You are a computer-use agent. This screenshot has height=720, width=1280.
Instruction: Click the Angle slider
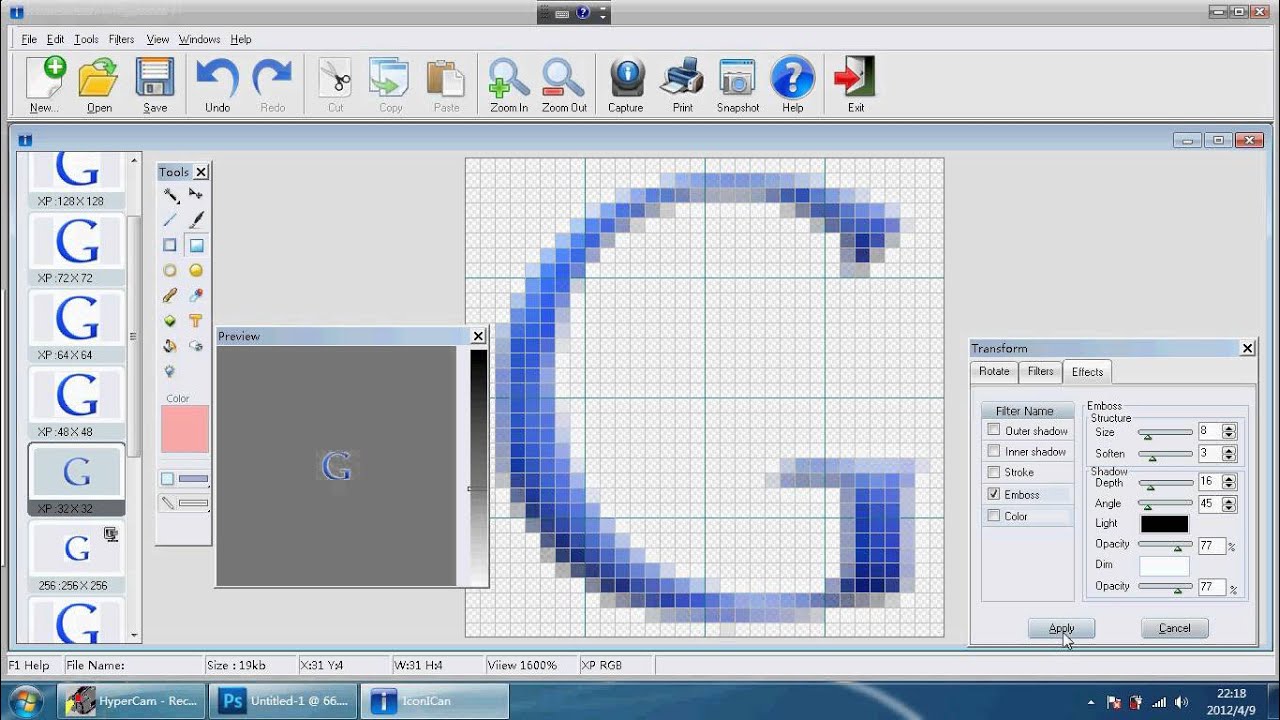pos(1165,505)
